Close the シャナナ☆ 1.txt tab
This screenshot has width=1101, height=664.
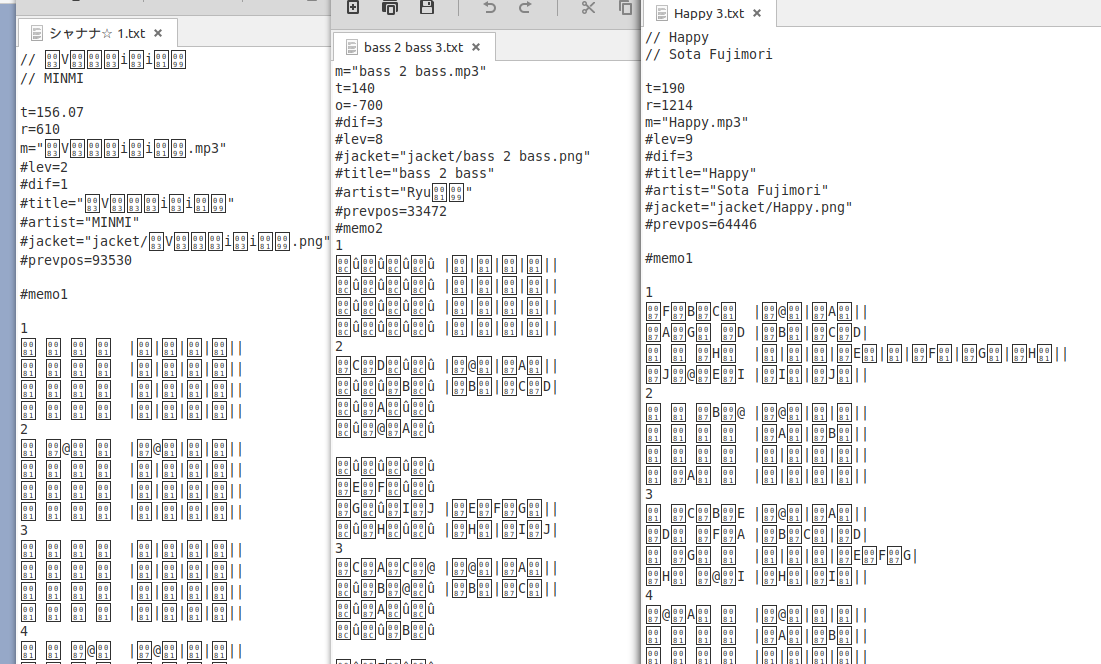coord(159,33)
